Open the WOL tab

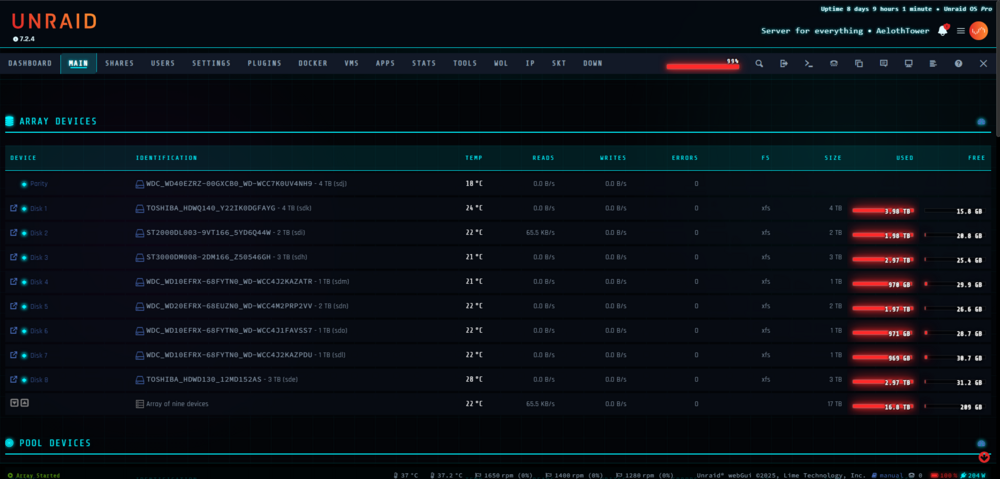pos(501,64)
